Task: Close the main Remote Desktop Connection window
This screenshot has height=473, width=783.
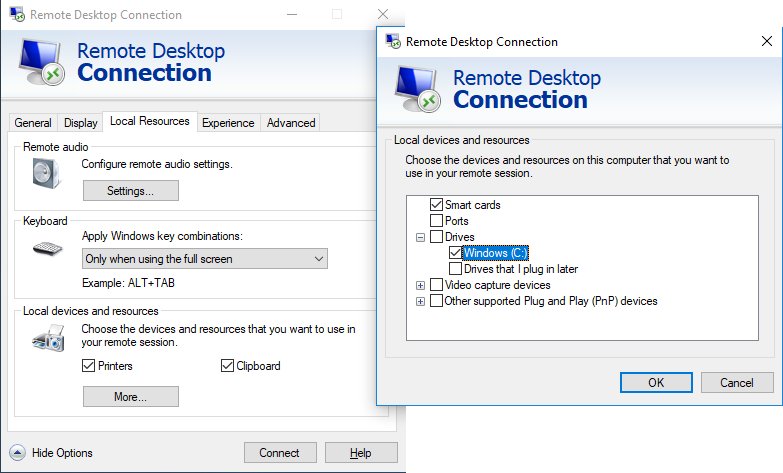Action: click(383, 14)
